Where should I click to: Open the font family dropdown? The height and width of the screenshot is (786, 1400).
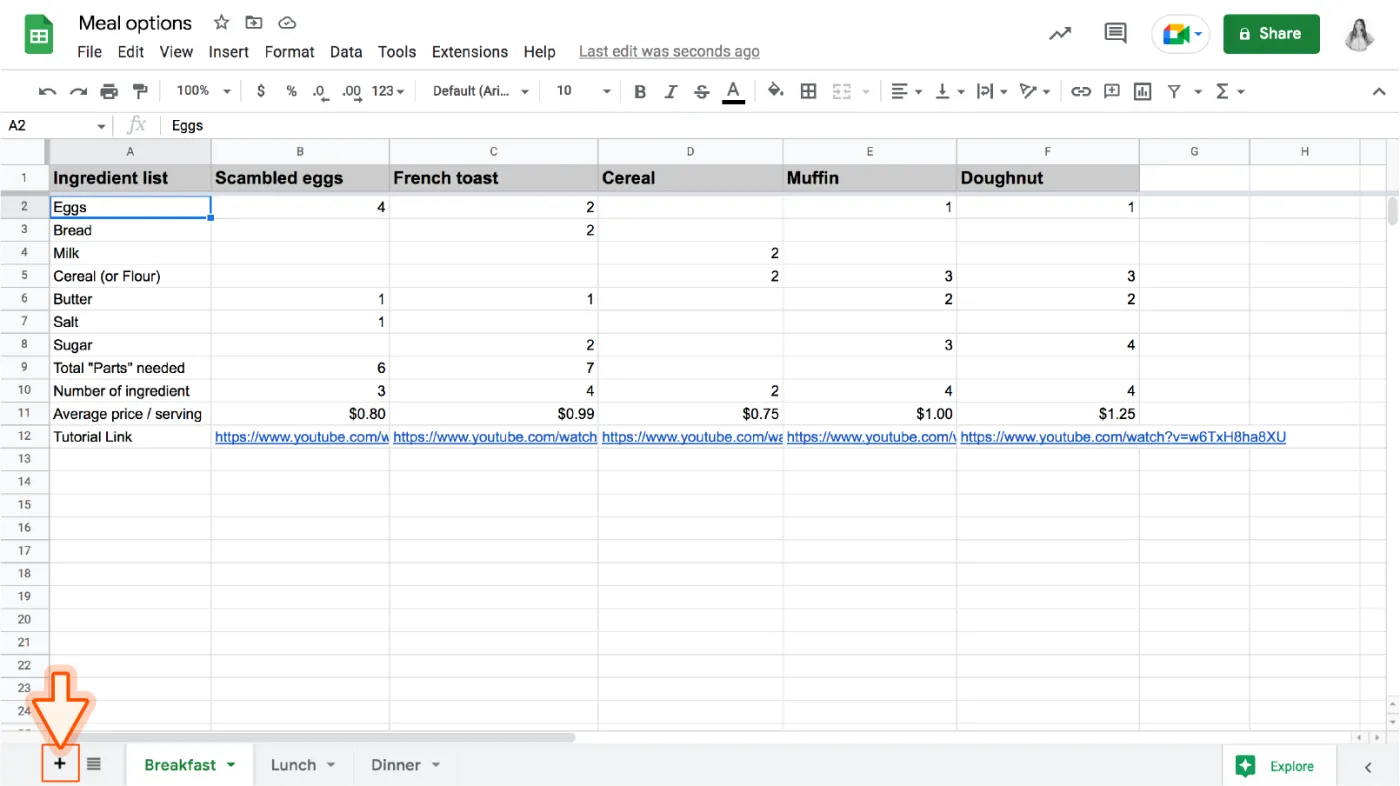coord(481,91)
